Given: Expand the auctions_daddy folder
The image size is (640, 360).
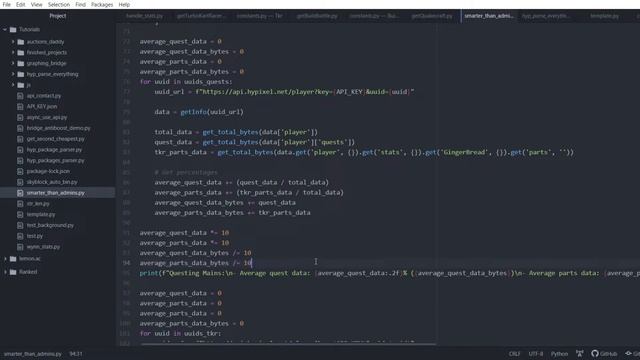Looking at the screenshot, I should (x=13, y=42).
